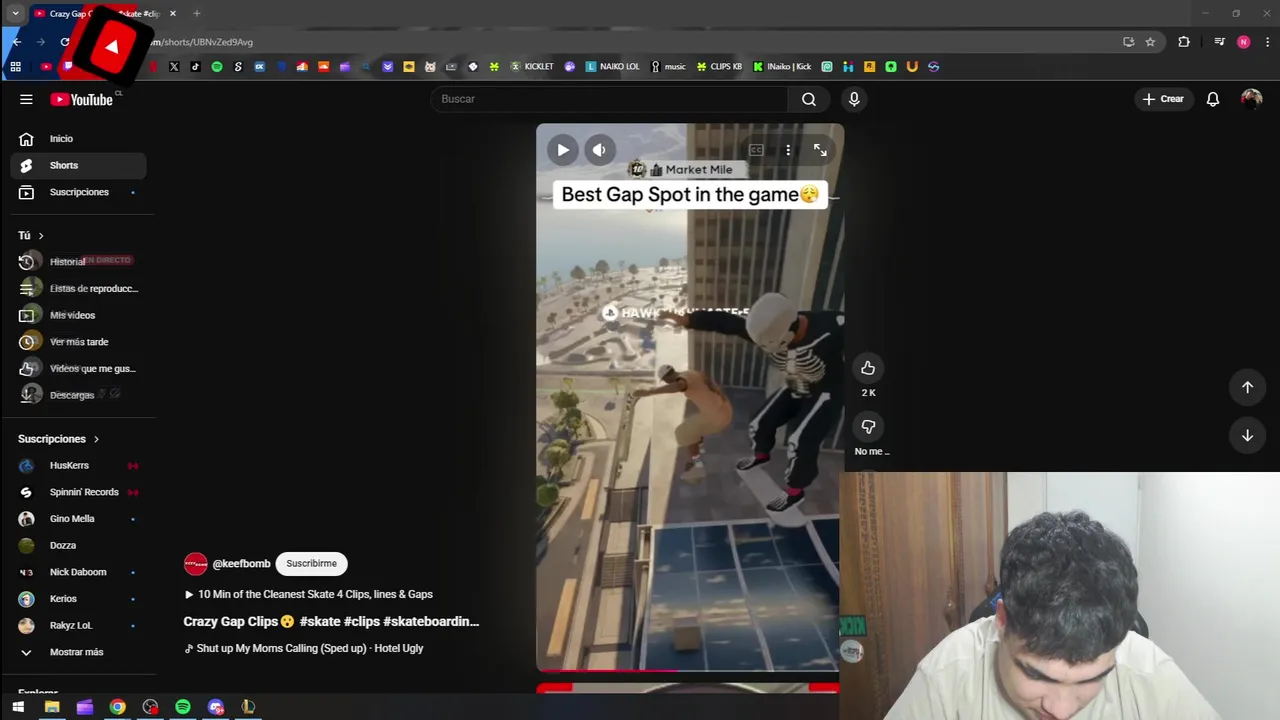Expand Mostrar más subscriptions
This screenshot has width=1280, height=720.
point(78,652)
